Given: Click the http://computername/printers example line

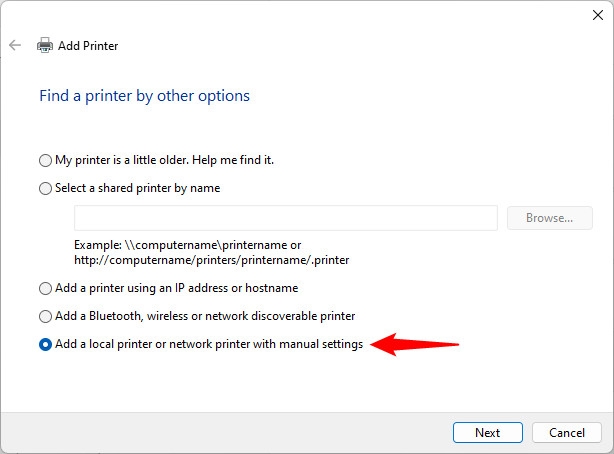Looking at the screenshot, I should [211, 260].
